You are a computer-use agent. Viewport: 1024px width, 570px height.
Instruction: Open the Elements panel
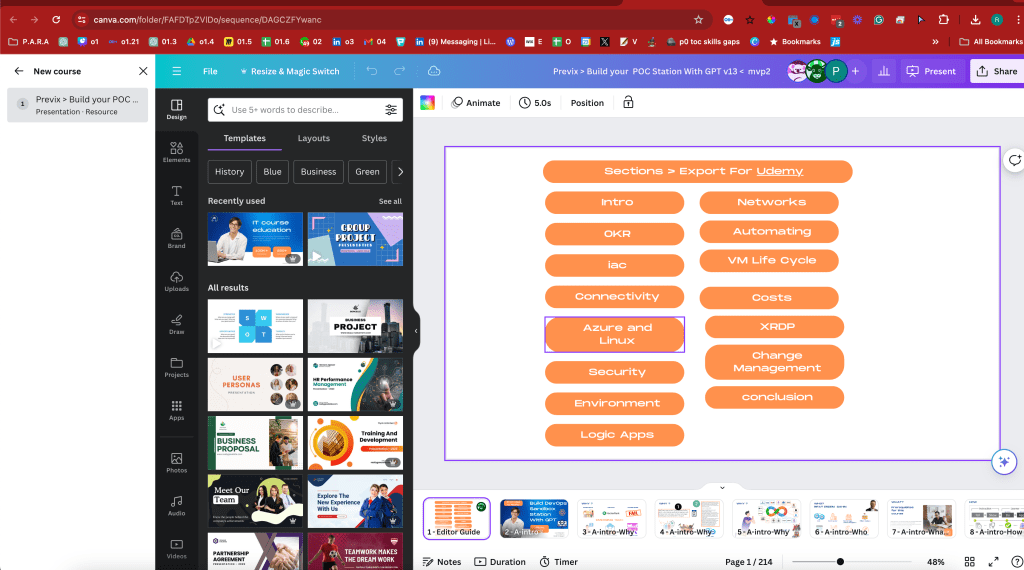(x=176, y=152)
